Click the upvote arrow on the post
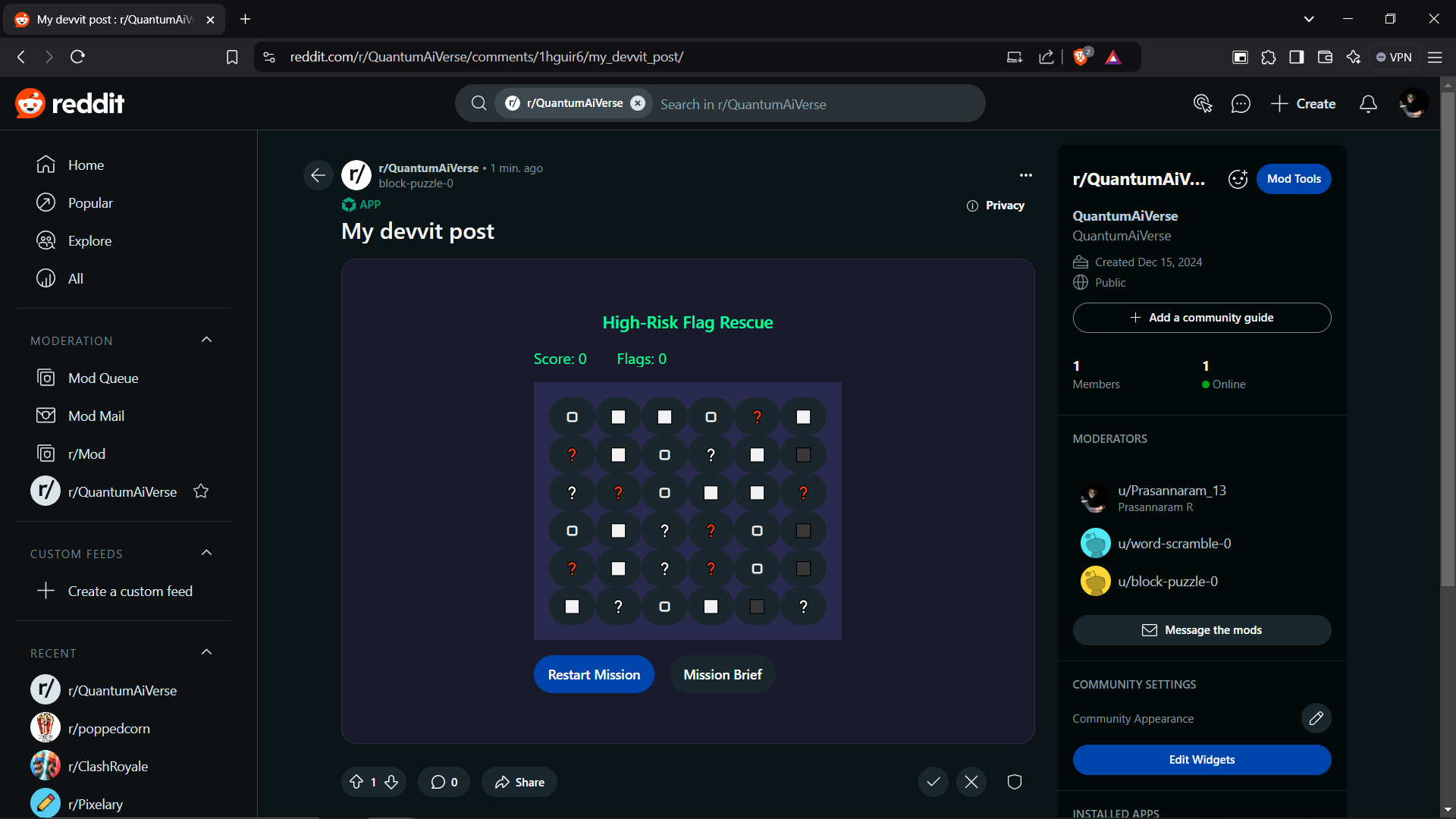The image size is (1456, 819). click(356, 782)
